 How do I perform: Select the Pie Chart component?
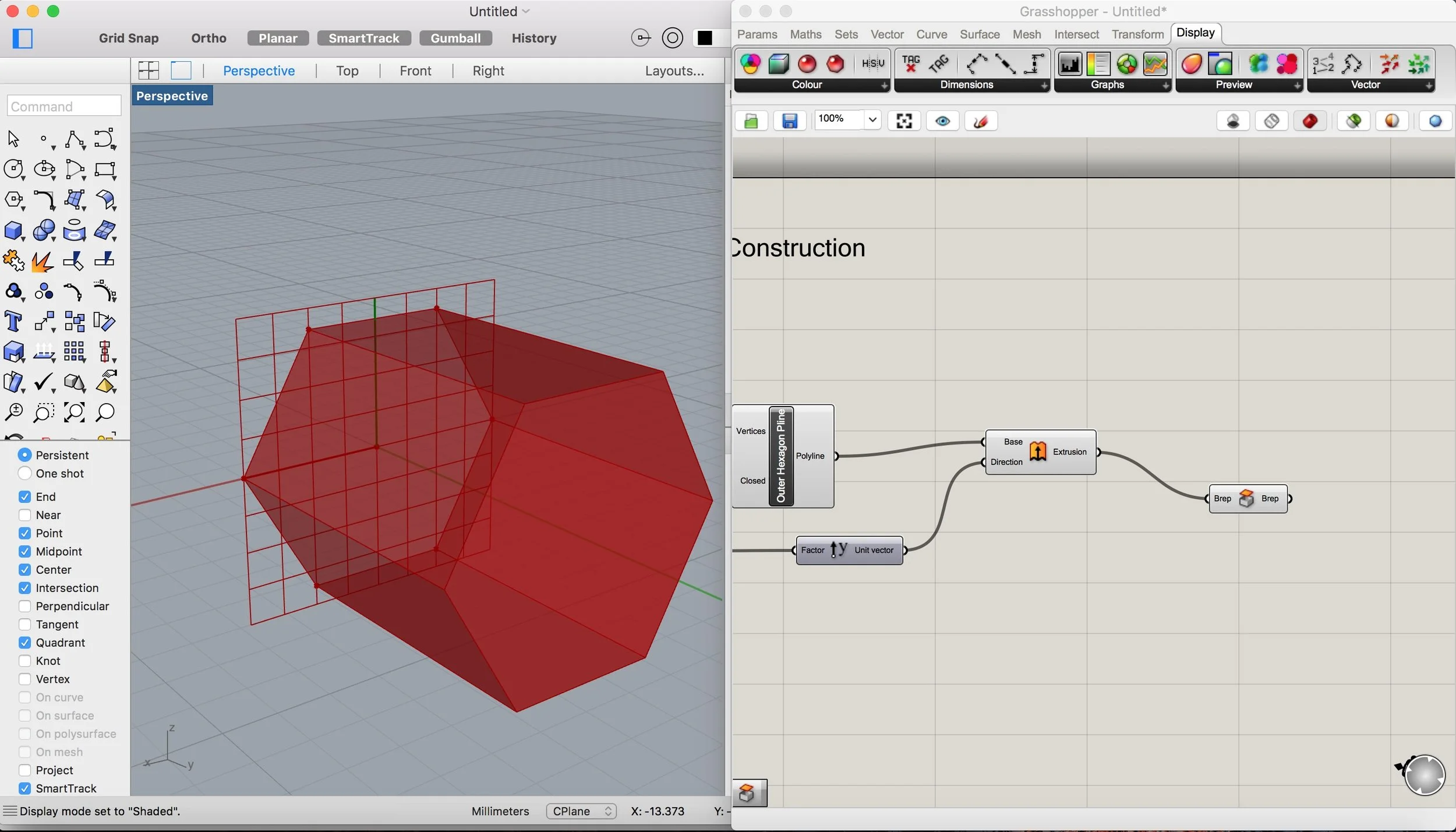tap(1127, 64)
